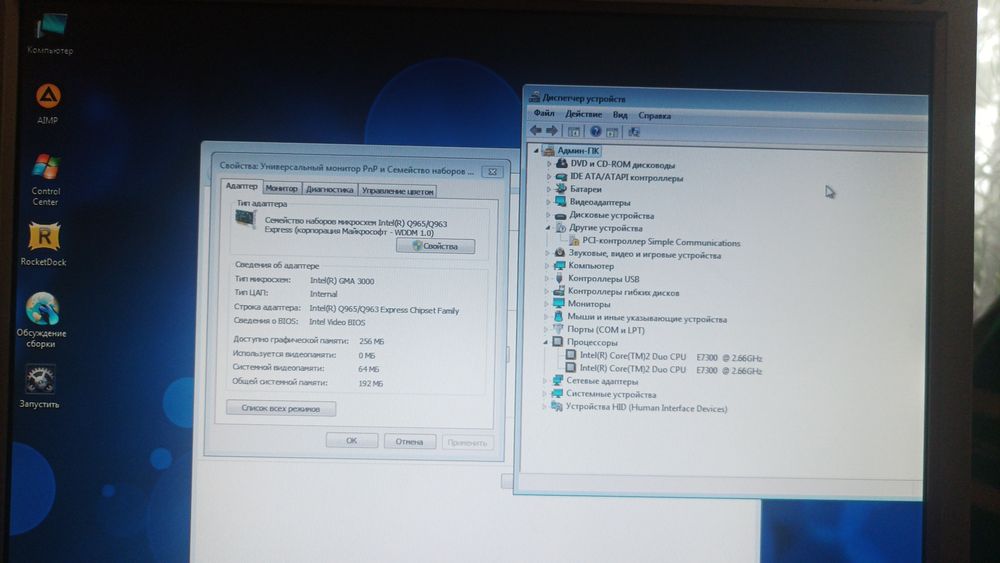1000x563 pixels.
Task: Expand Звуковые, видео и игровые устройства
Action: (547, 253)
